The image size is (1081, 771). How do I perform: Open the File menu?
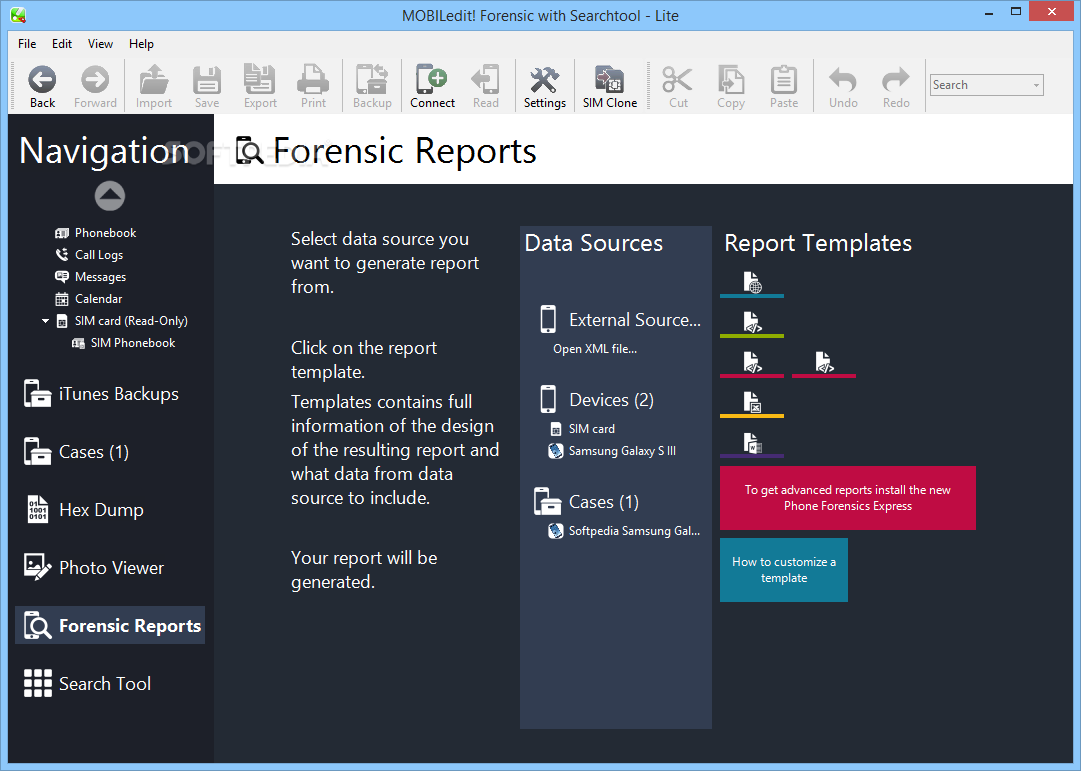tap(27, 43)
